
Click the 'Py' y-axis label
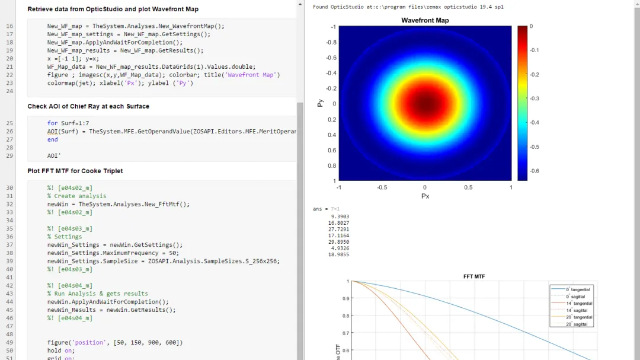(x=320, y=103)
